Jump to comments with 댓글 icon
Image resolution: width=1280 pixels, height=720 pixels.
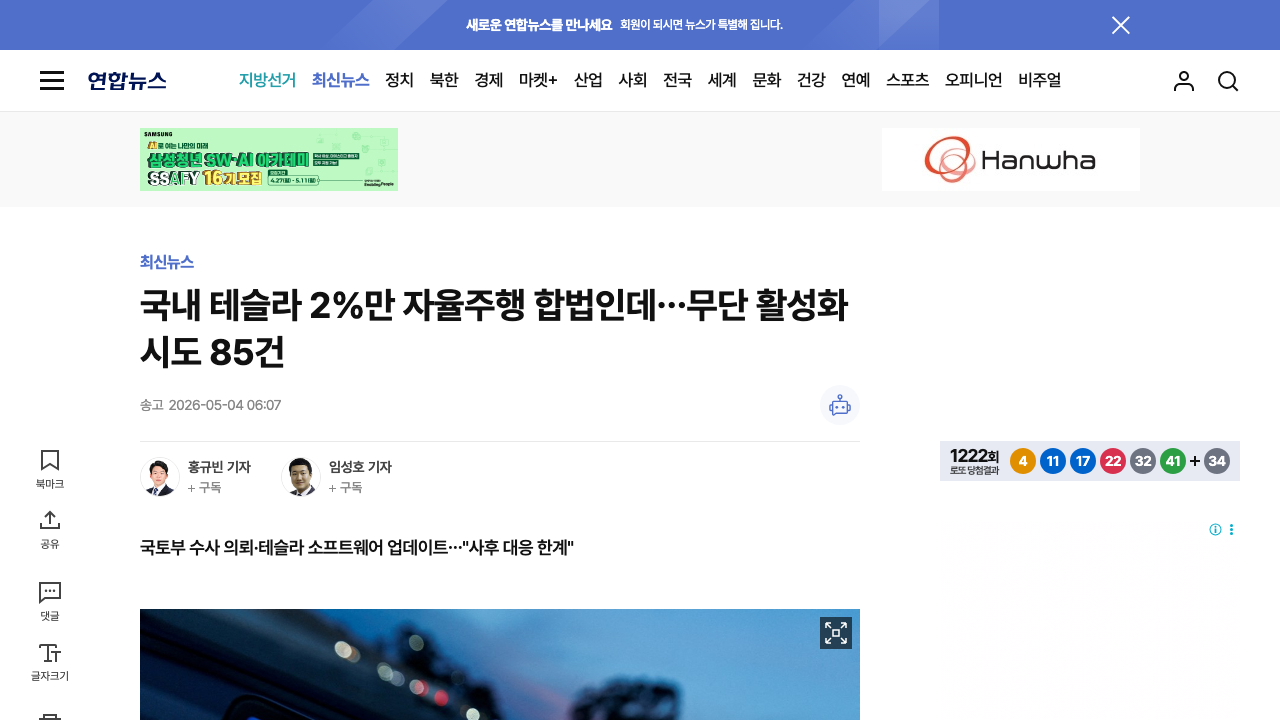point(50,601)
